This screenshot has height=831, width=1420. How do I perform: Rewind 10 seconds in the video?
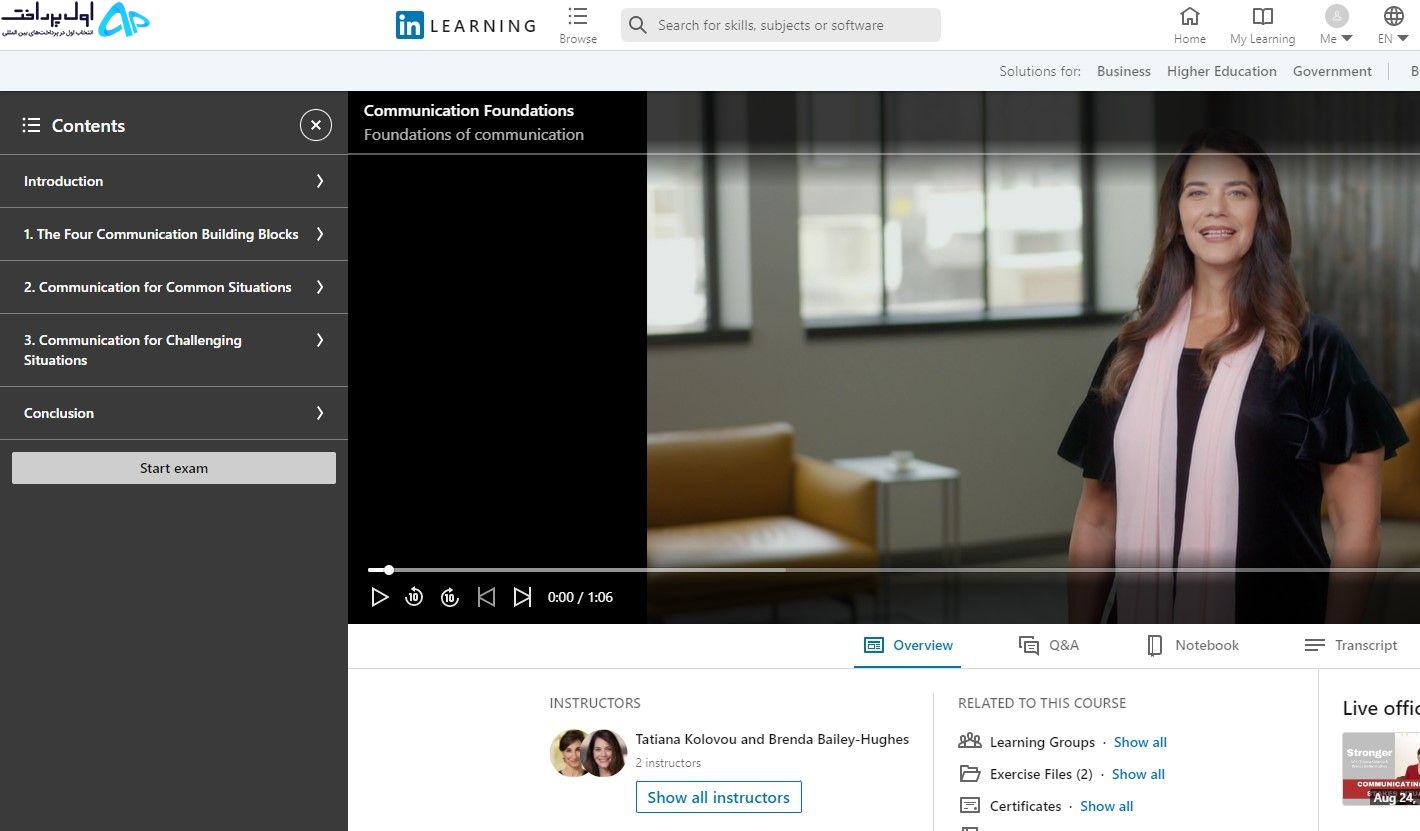[x=414, y=597]
